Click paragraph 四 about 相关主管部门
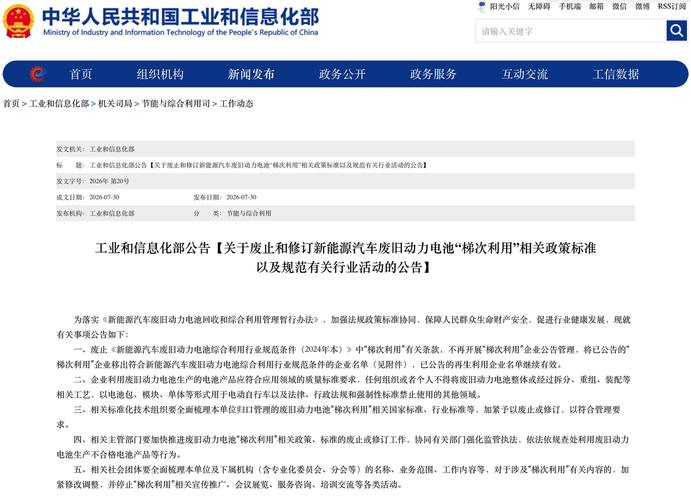Screen dimensions: 691x500 click(344, 447)
